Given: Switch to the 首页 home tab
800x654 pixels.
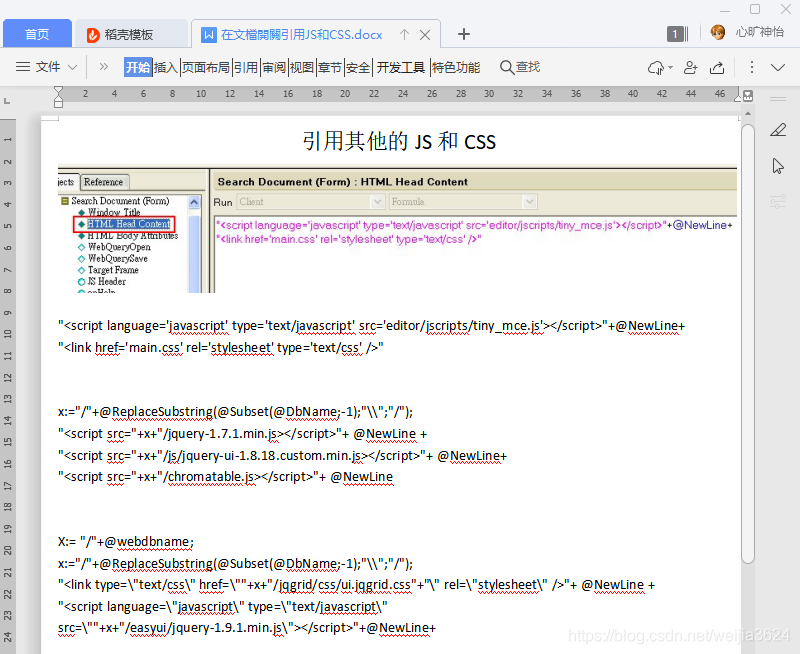Looking at the screenshot, I should tap(37, 34).
